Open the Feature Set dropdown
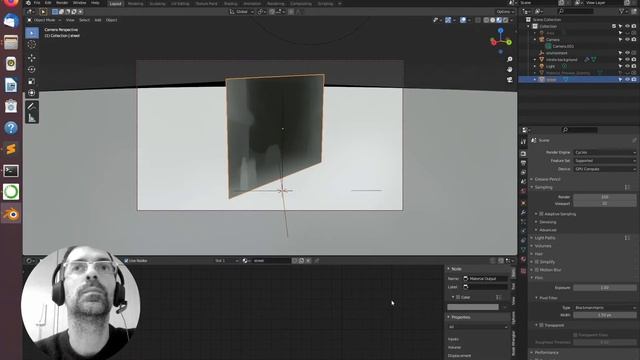 (x=605, y=161)
